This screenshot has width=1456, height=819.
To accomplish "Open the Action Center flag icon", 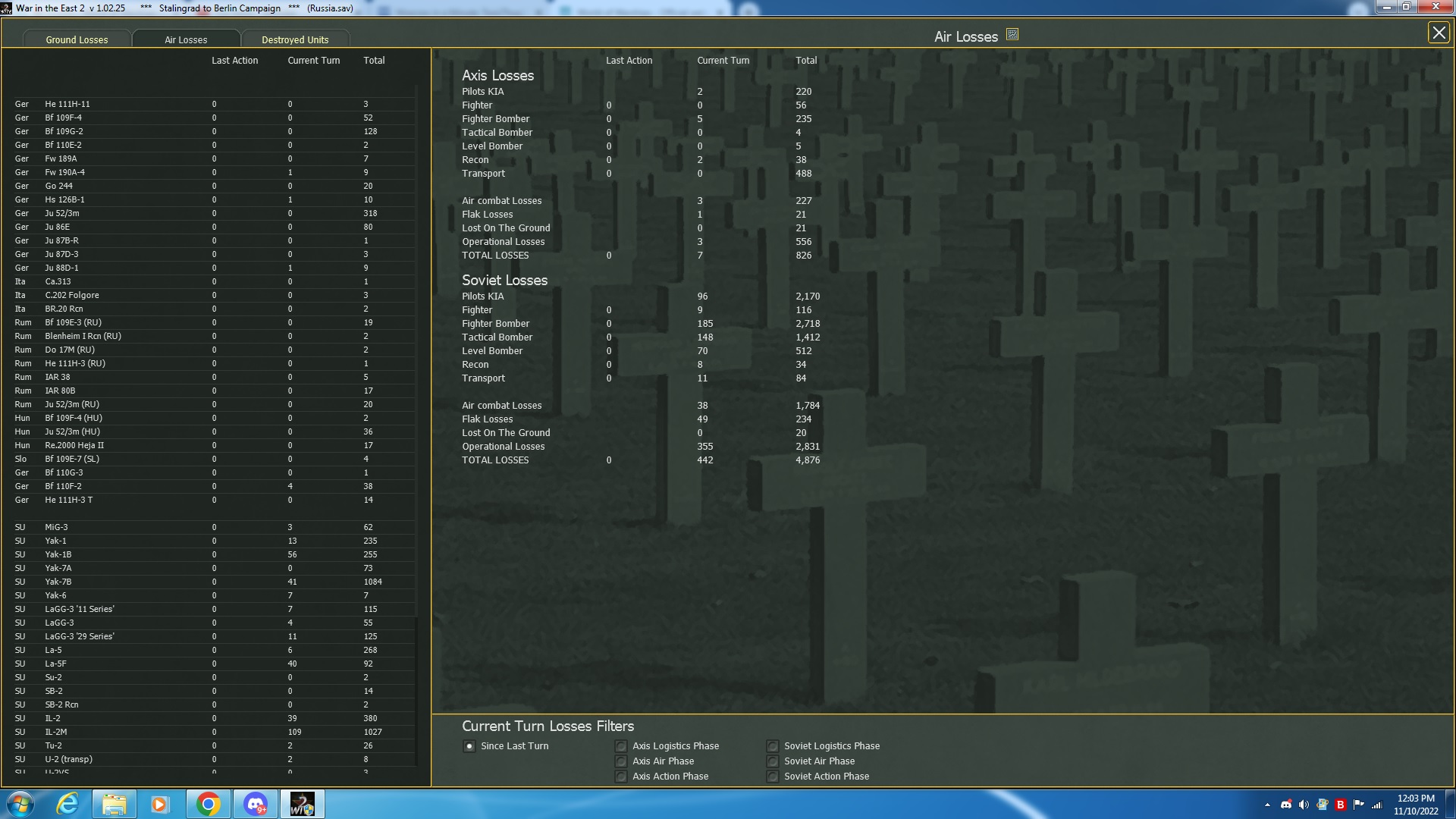I will coord(1358,805).
